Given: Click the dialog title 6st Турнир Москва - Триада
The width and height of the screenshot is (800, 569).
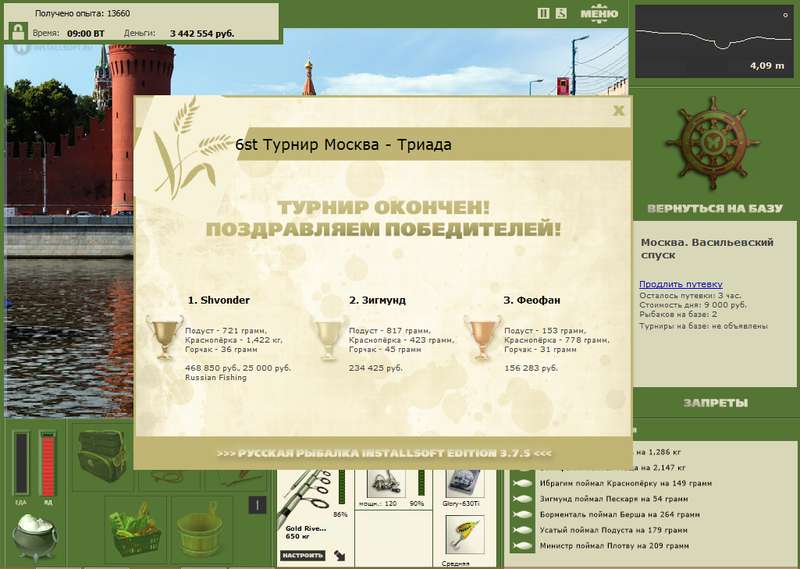Looking at the screenshot, I should pos(343,145).
